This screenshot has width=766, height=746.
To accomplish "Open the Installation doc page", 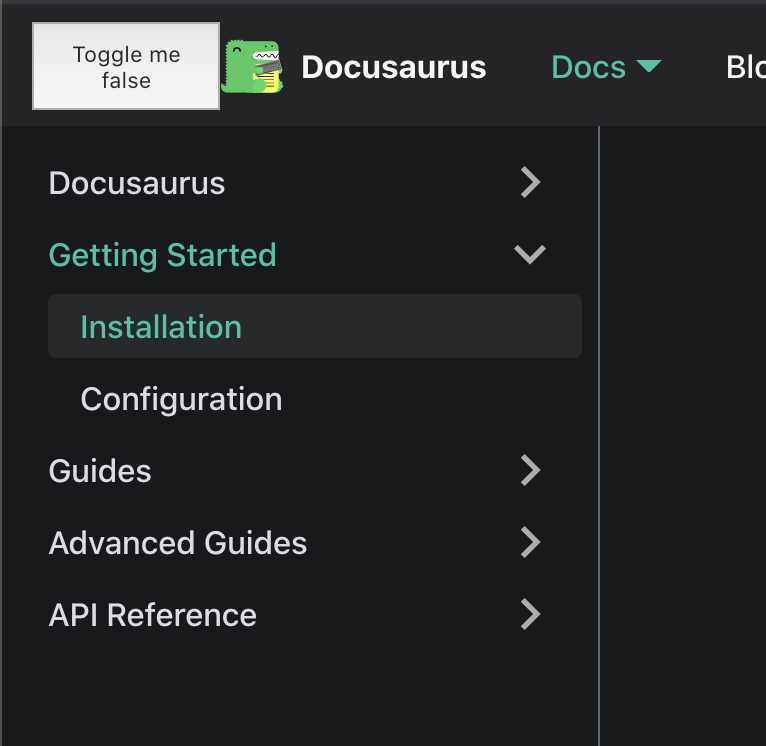I will [x=315, y=326].
